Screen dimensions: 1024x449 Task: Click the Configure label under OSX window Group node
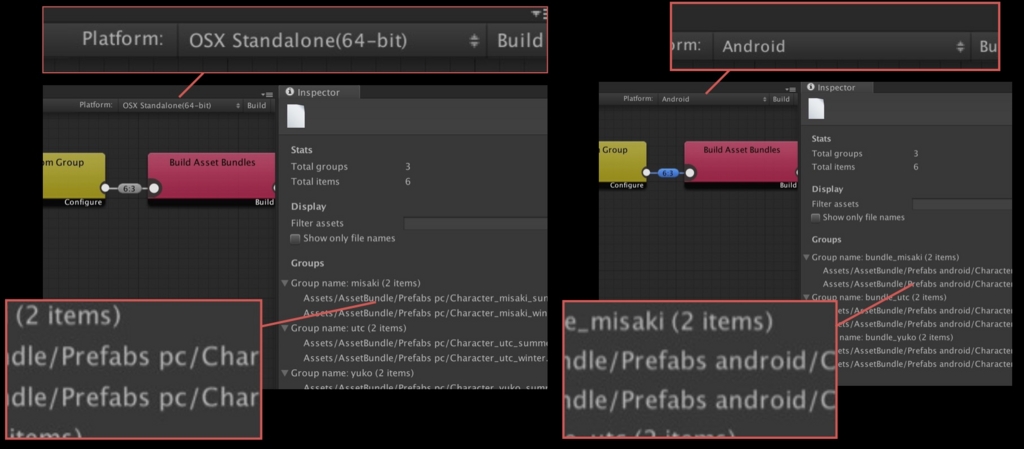pyautogui.click(x=83, y=202)
